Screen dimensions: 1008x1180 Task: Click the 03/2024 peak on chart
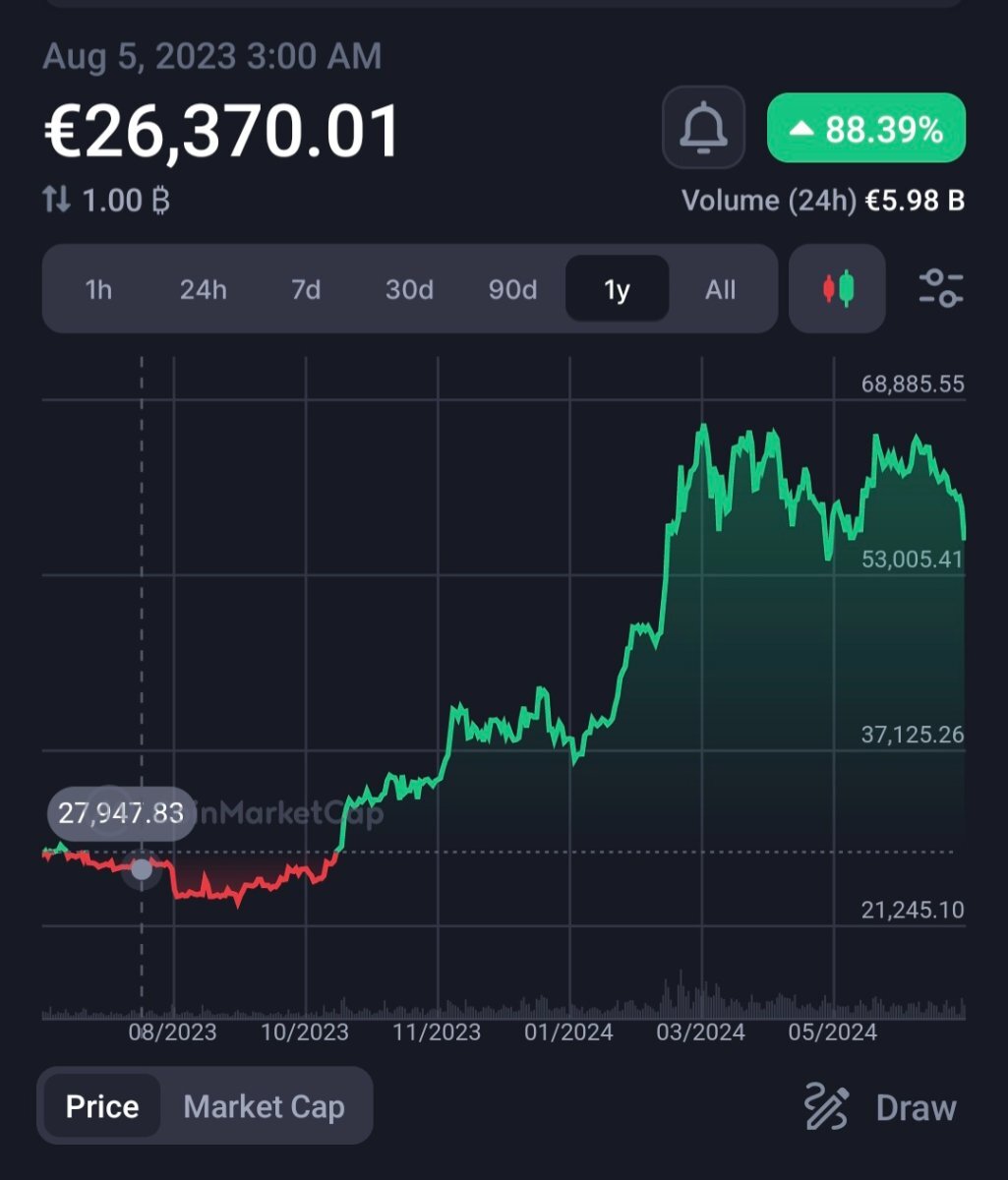tap(703, 427)
